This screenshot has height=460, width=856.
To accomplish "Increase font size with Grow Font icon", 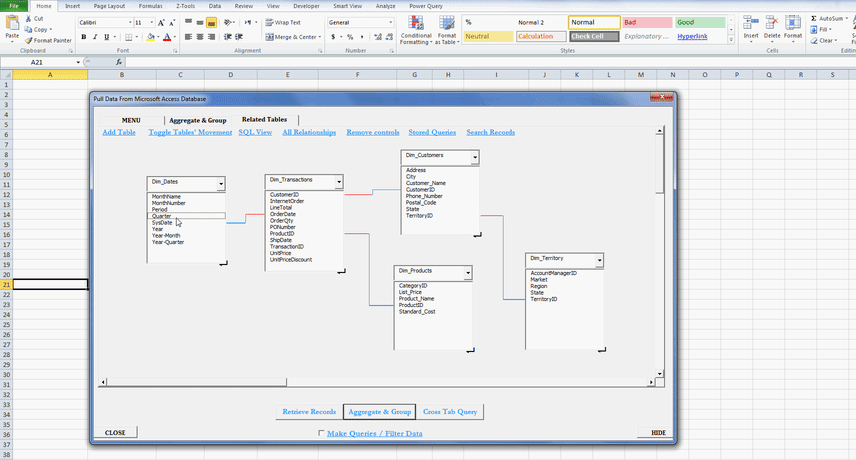I will pos(161,22).
